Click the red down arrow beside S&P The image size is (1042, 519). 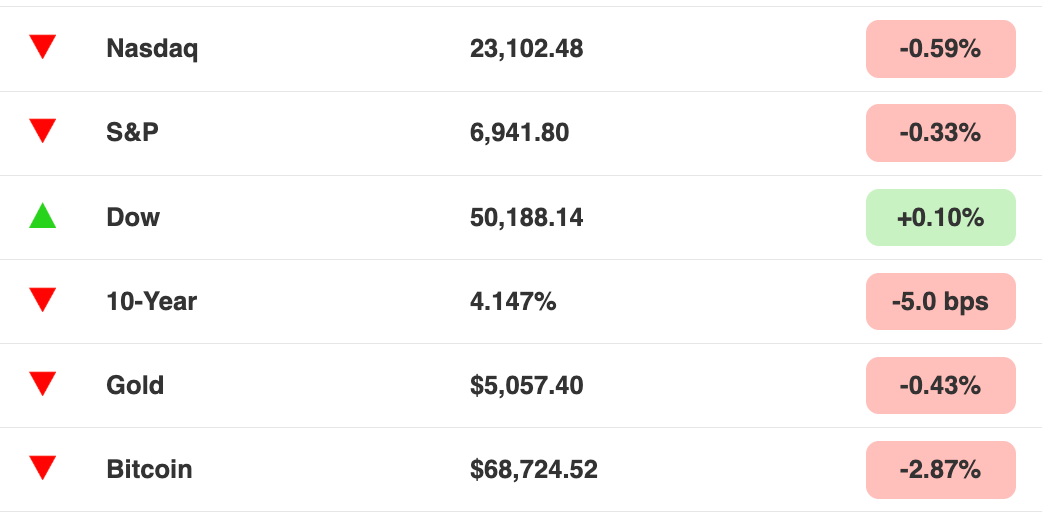click(43, 131)
